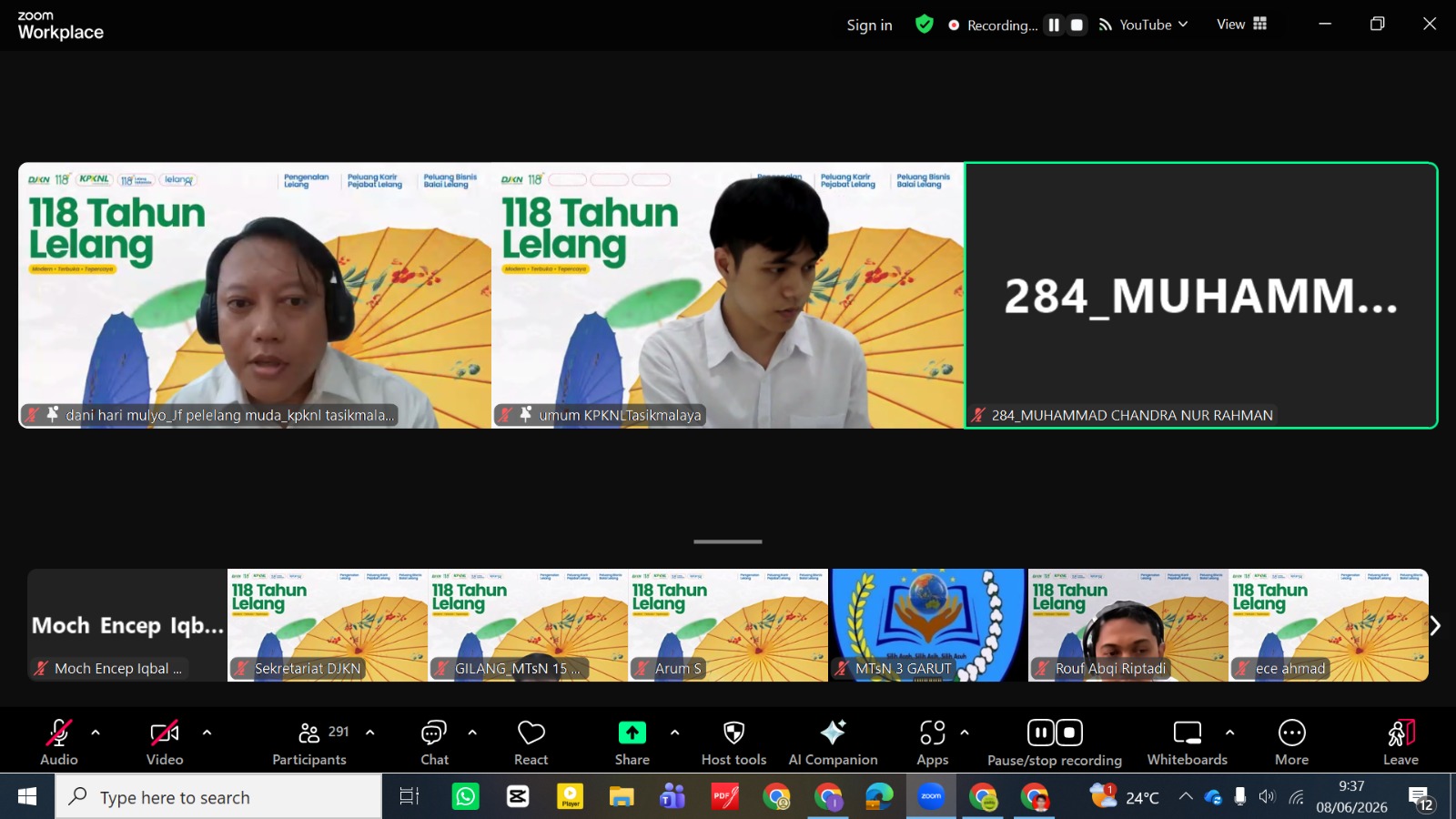Image resolution: width=1456 pixels, height=819 pixels.
Task: Open WhatsApp from the taskbar
Action: (x=466, y=797)
